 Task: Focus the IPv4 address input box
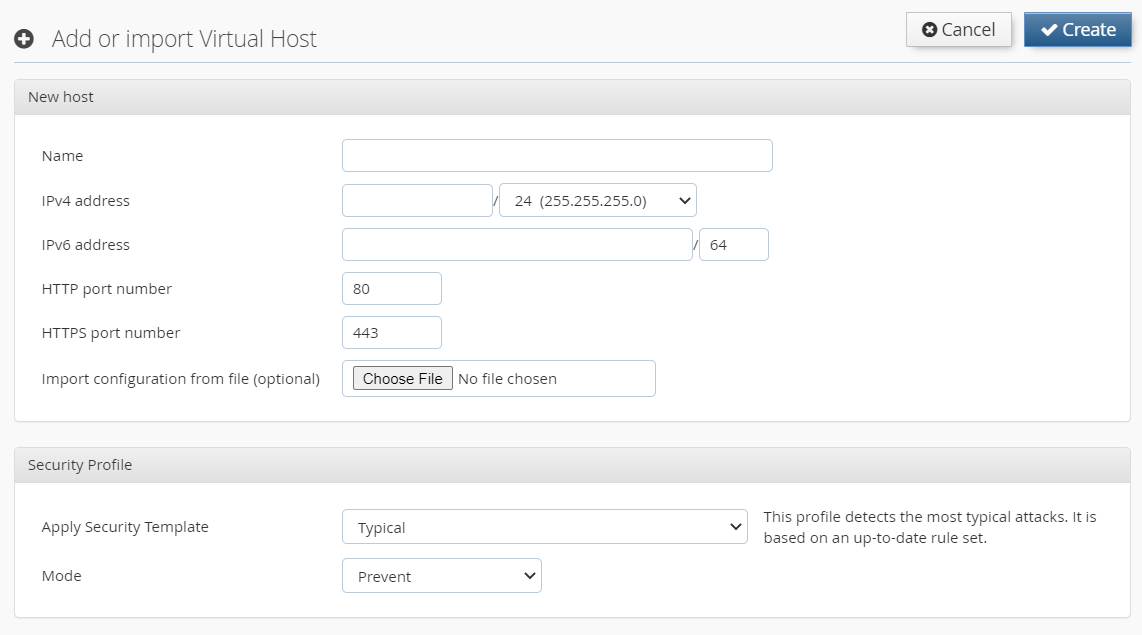(x=416, y=200)
